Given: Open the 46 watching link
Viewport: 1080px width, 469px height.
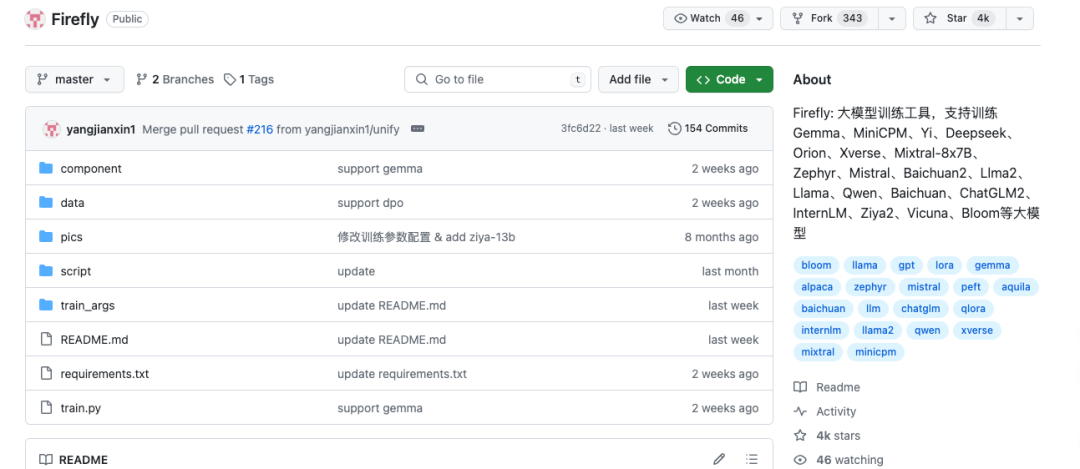Looking at the screenshot, I should (838, 459).
